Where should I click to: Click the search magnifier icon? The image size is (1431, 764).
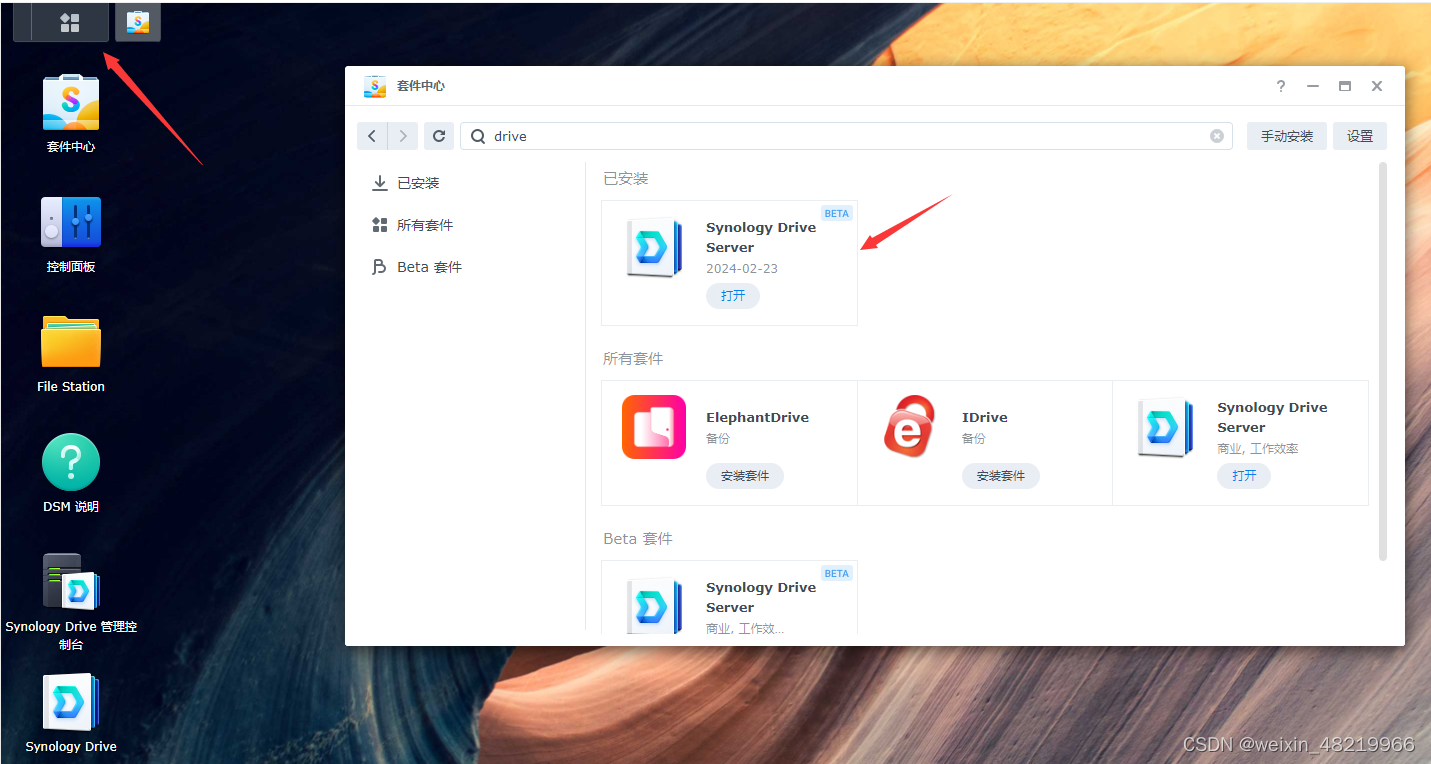pos(478,136)
